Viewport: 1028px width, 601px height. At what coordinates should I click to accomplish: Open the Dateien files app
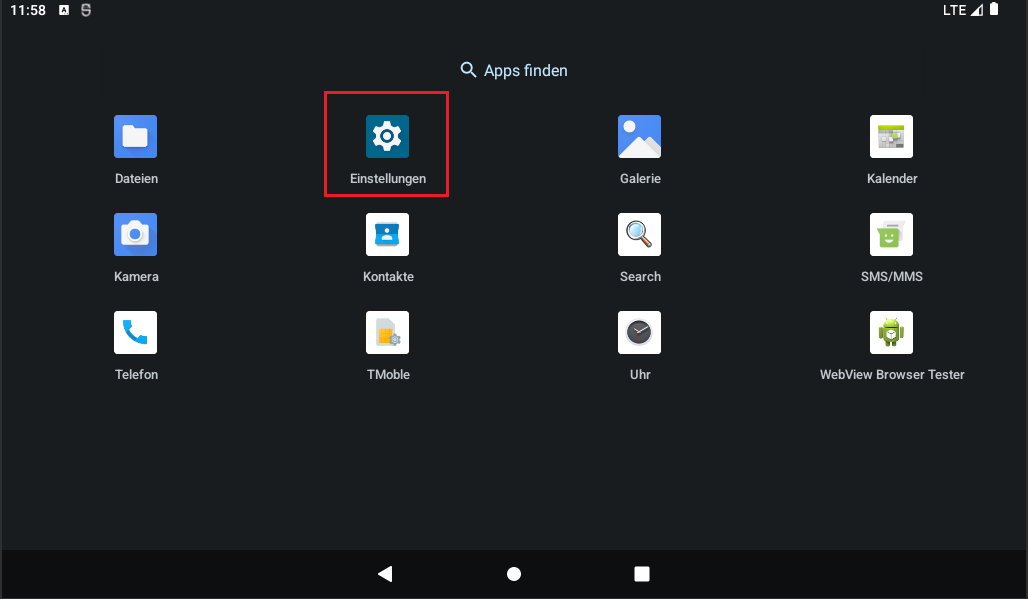point(135,137)
